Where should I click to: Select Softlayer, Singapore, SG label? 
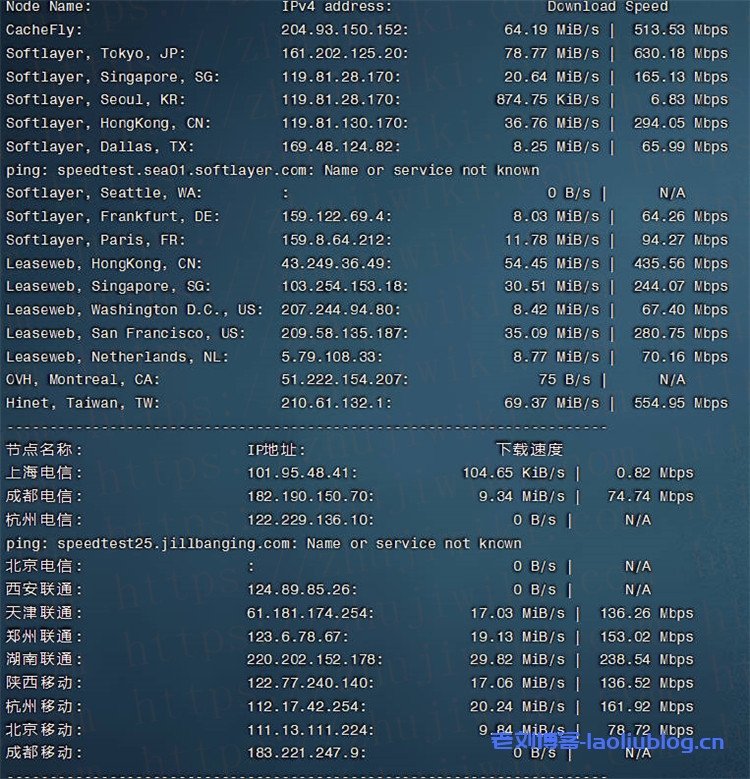tap(112, 77)
